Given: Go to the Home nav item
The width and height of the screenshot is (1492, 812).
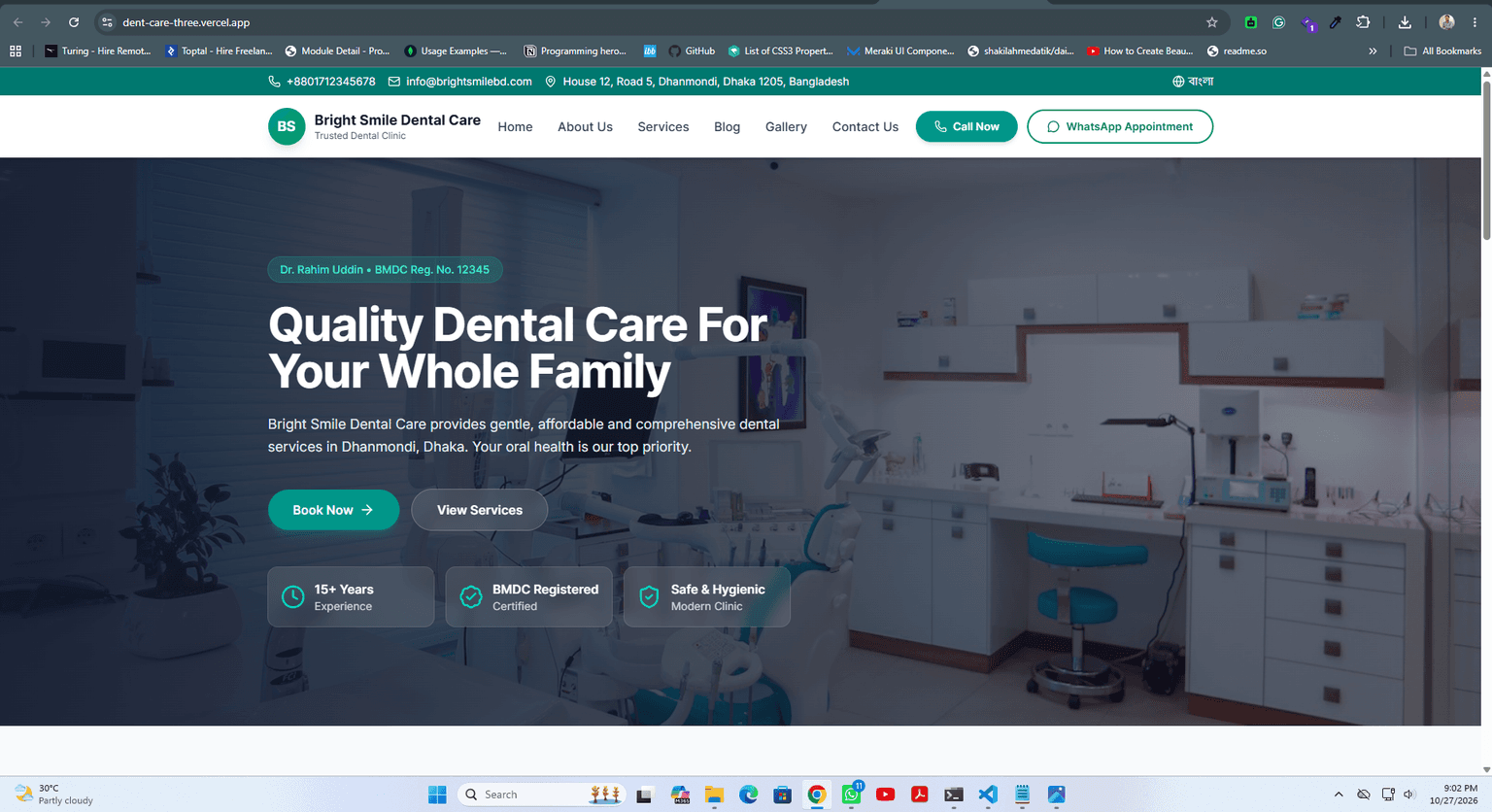Looking at the screenshot, I should (515, 127).
